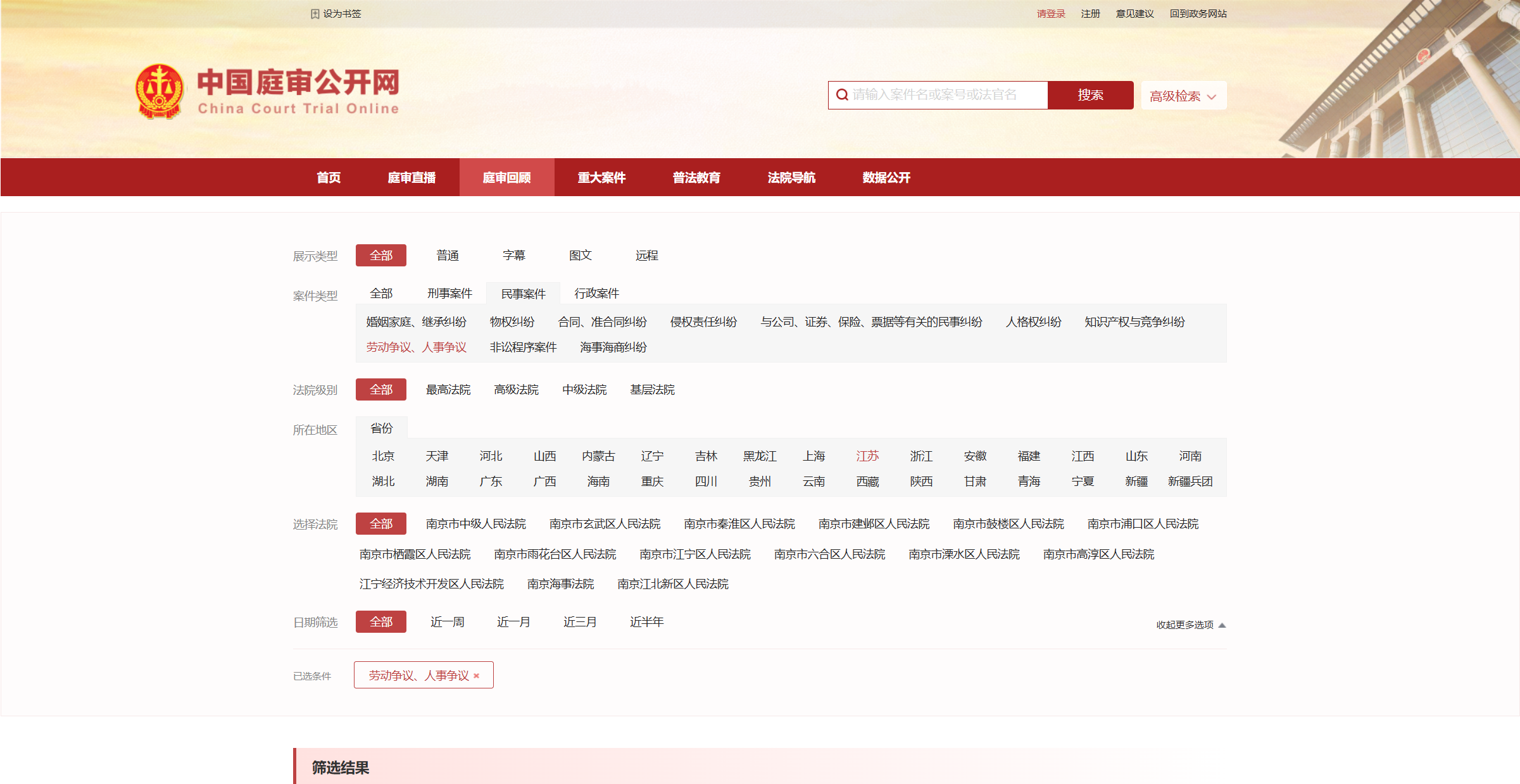
Task: Click the magnifier icon in search box
Action: pyautogui.click(x=842, y=95)
